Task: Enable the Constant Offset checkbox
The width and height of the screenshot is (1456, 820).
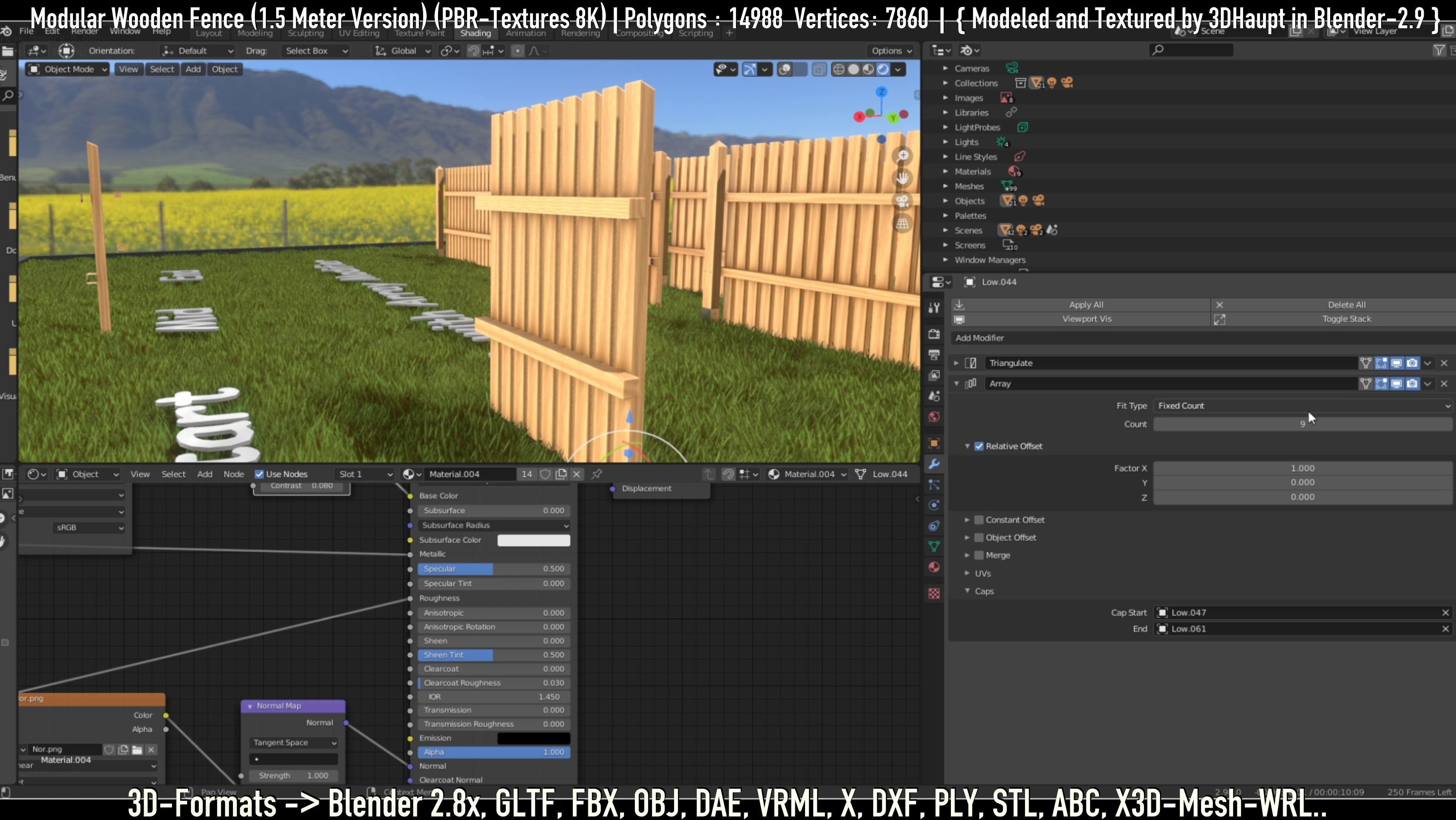Action: coord(979,520)
